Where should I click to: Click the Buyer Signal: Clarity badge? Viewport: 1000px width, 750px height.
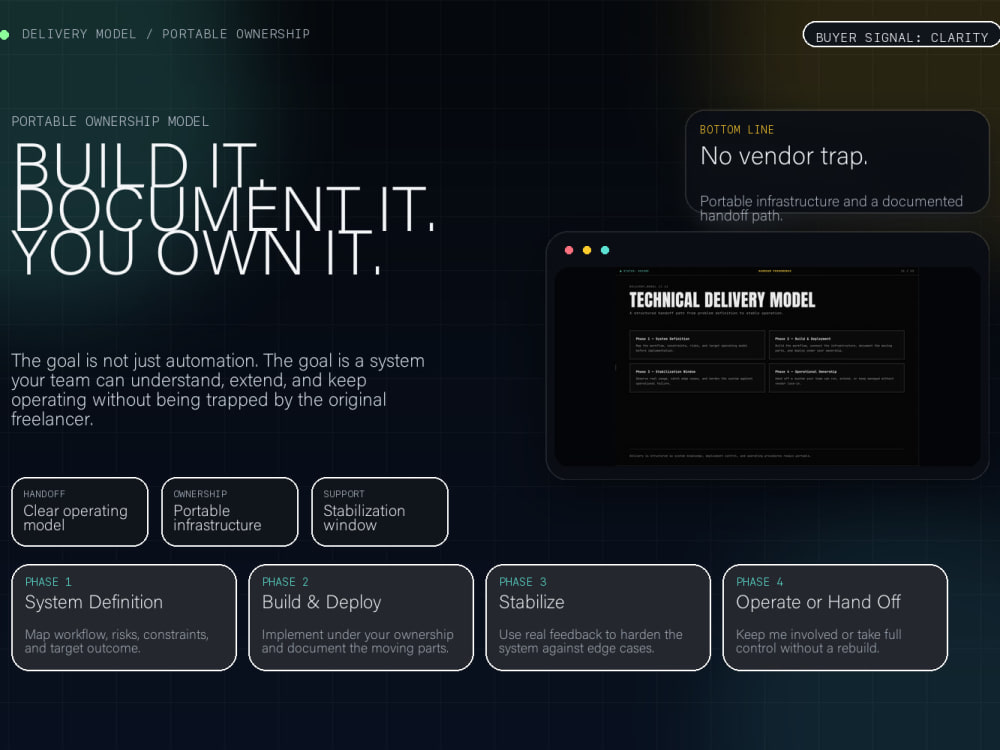901,34
